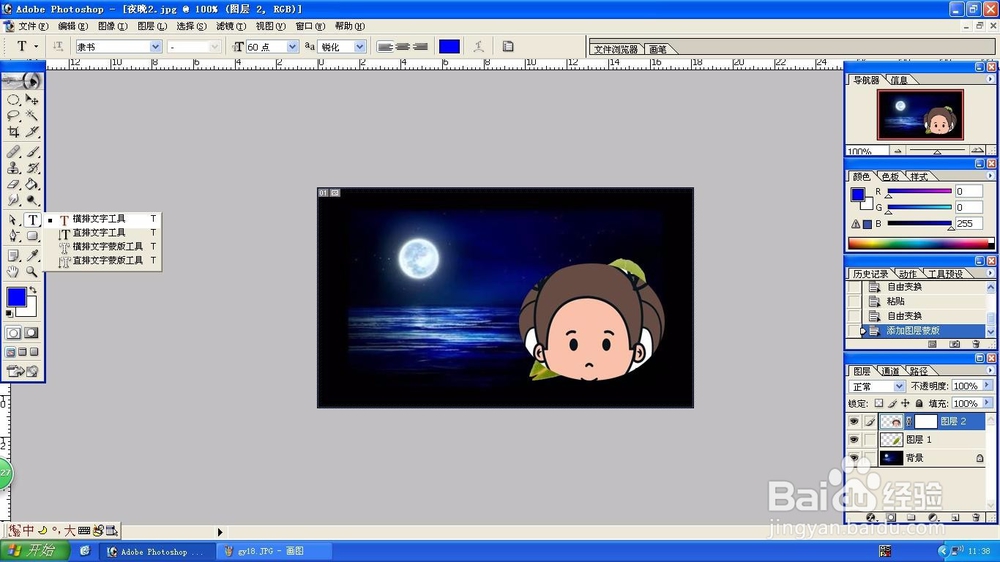Hide layer 图层 2 with eye icon

click(854, 422)
